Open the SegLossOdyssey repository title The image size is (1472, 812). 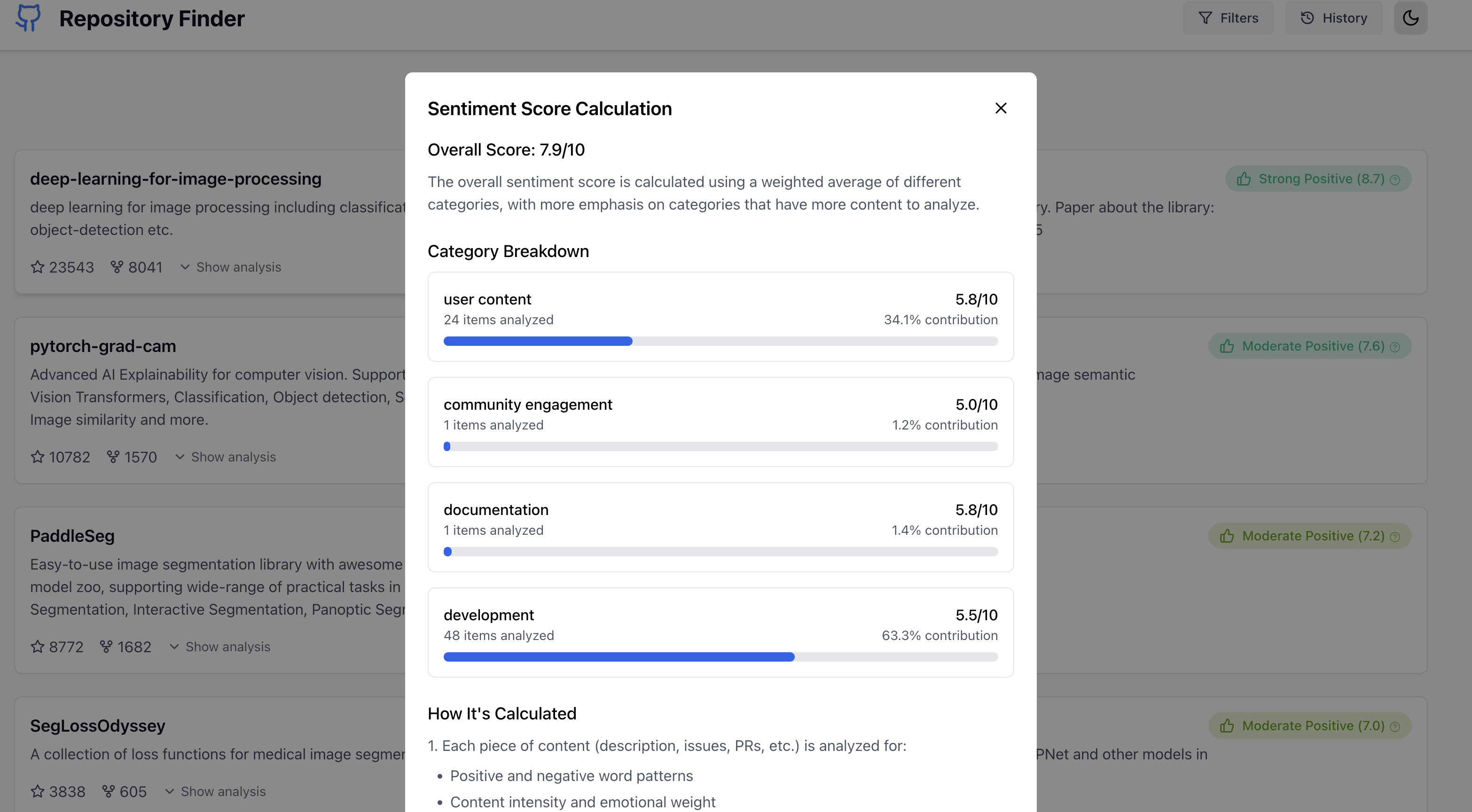98,726
